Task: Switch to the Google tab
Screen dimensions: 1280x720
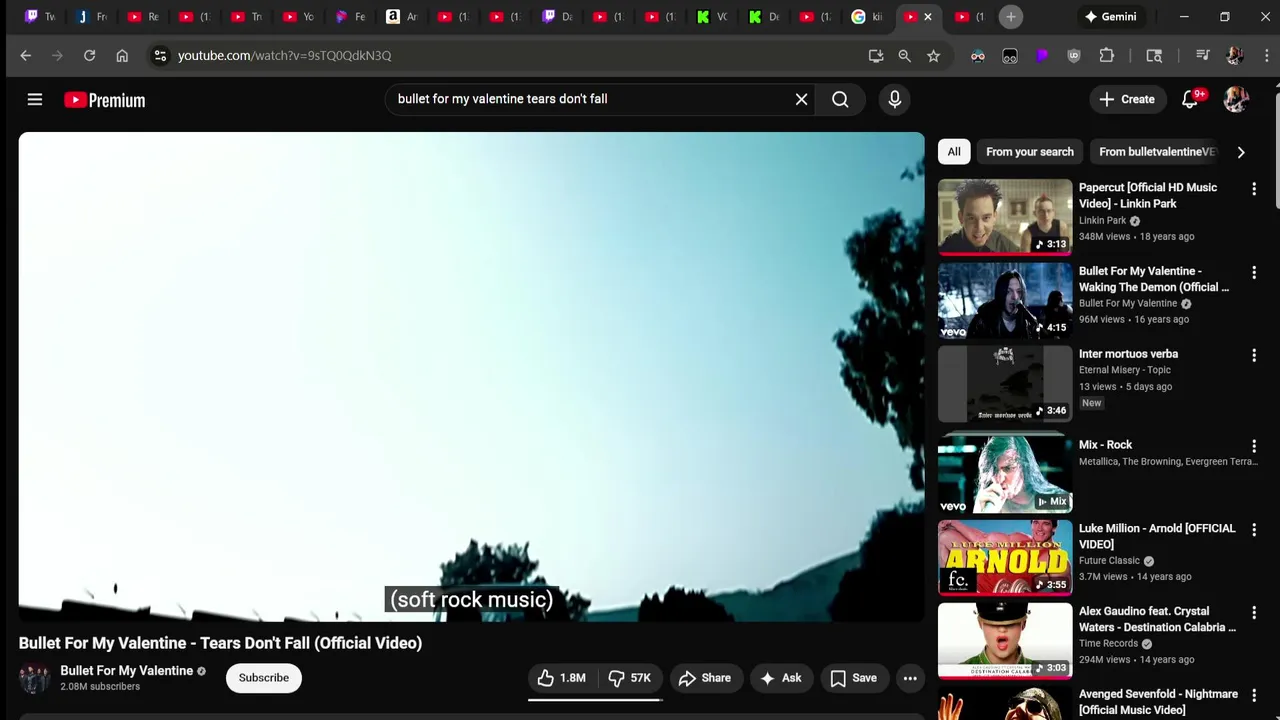Action: pyautogui.click(x=866, y=17)
